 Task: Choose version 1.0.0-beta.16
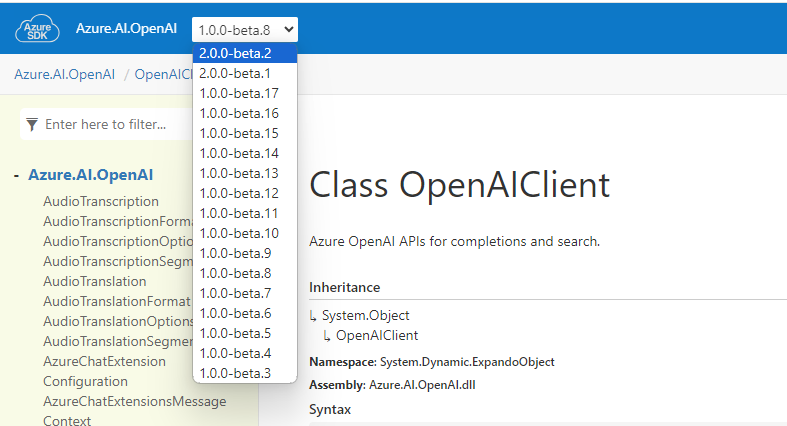click(245, 113)
